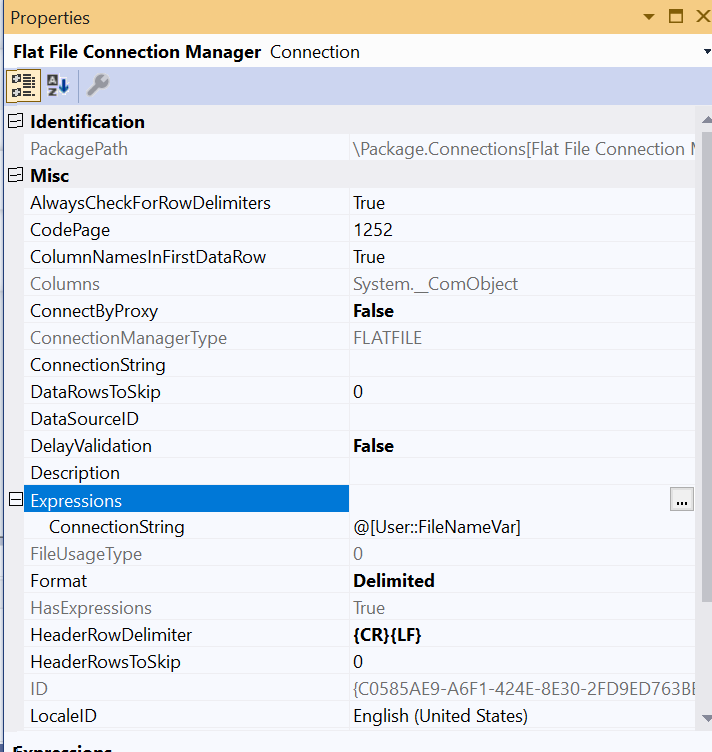Click the Format value Delimited
This screenshot has width=712, height=752.
(x=394, y=581)
